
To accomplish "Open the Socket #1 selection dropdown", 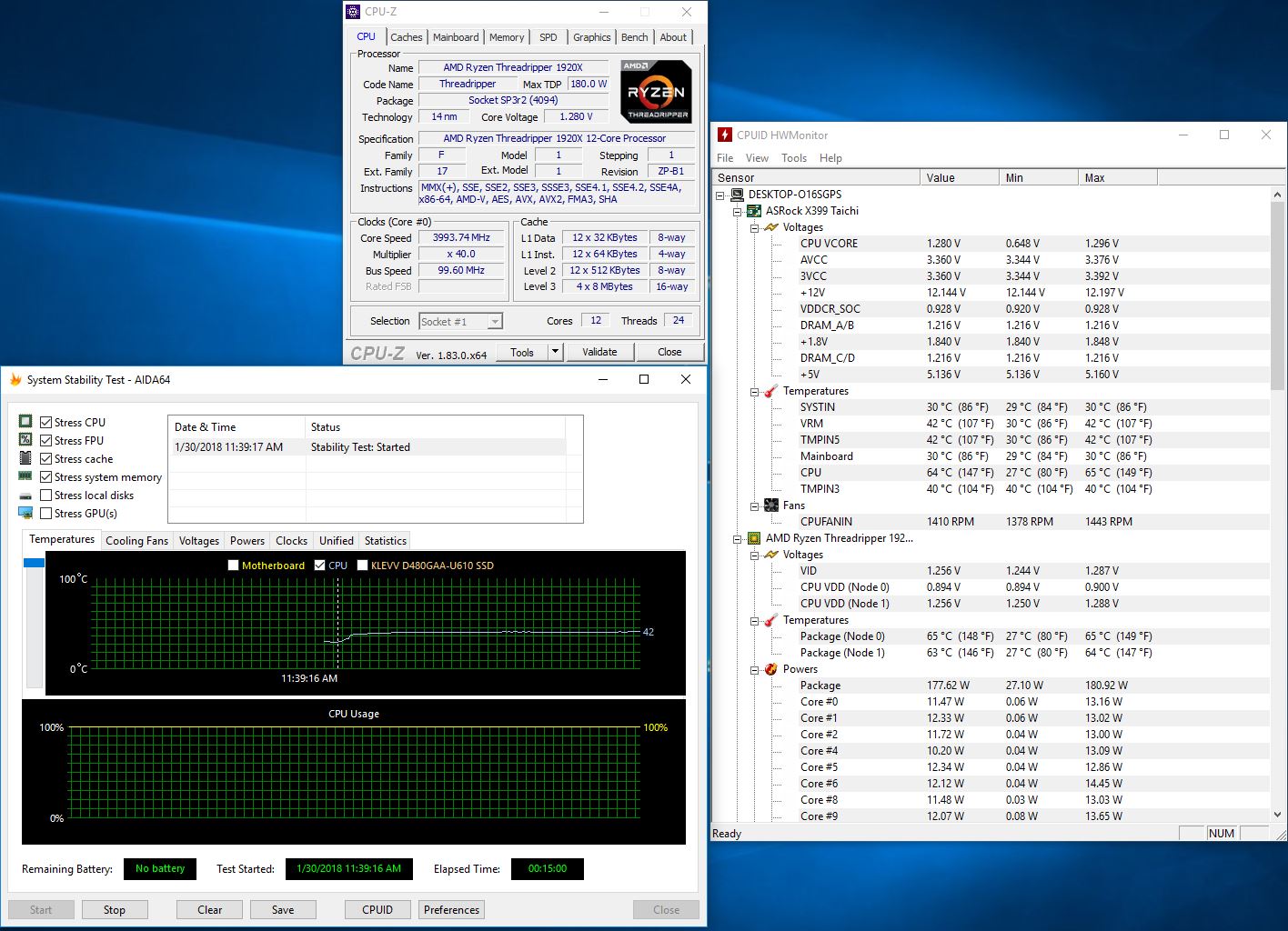I will (x=495, y=322).
